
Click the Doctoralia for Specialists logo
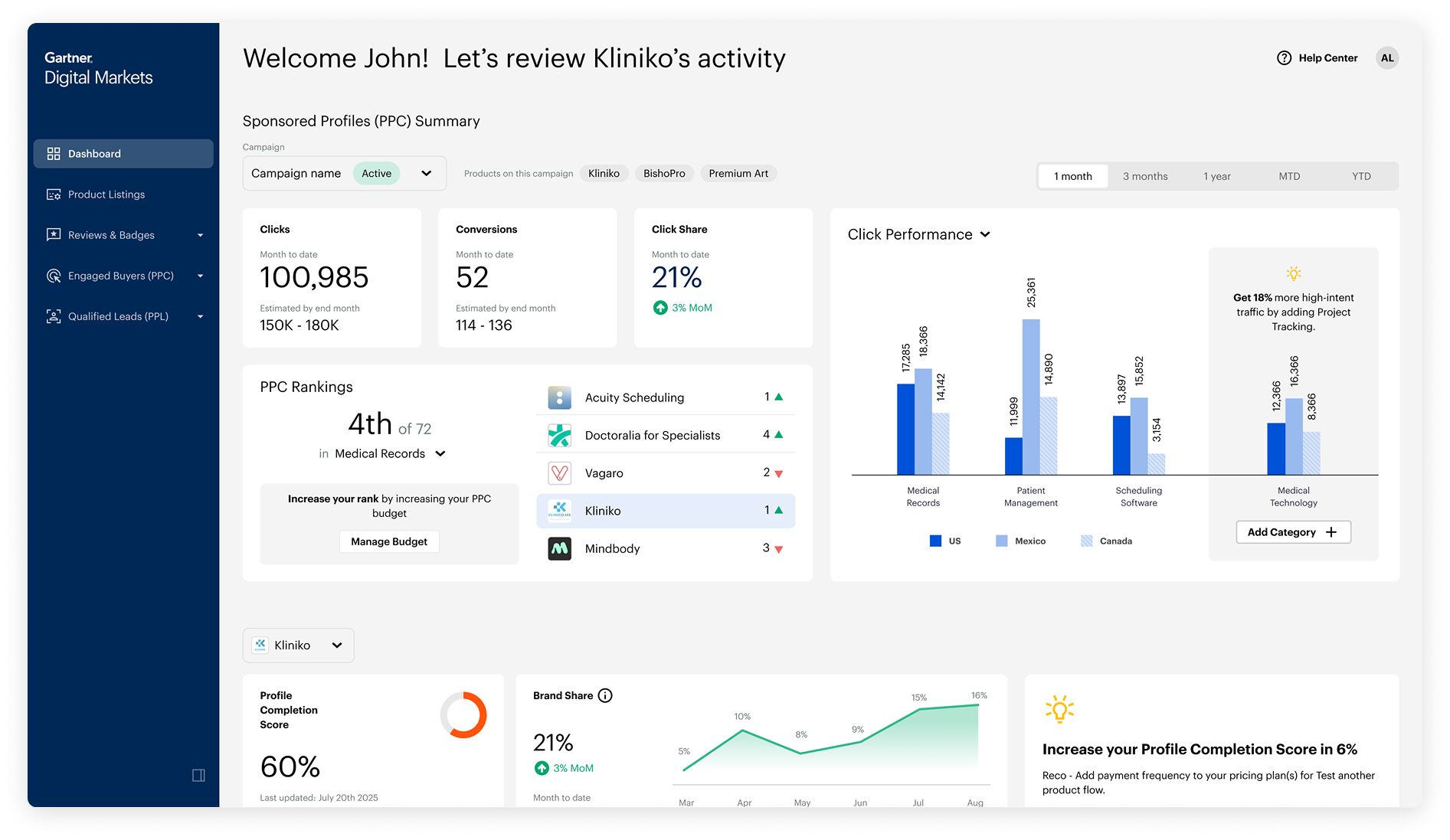coord(560,435)
